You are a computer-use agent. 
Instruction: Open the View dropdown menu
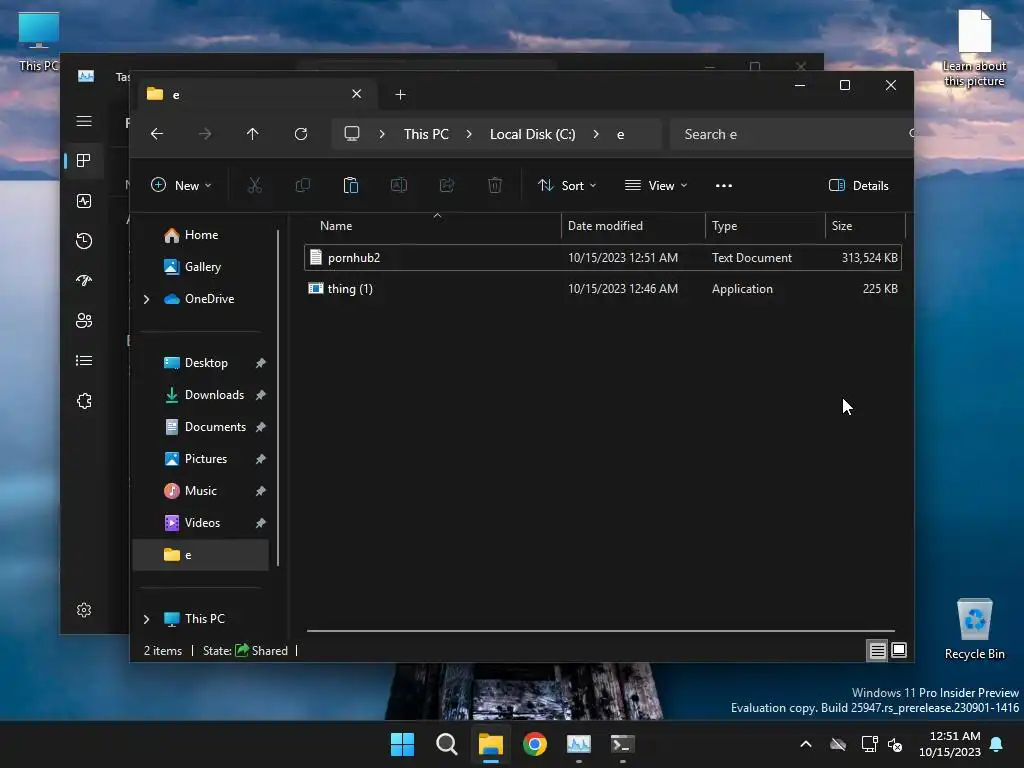[656, 185]
